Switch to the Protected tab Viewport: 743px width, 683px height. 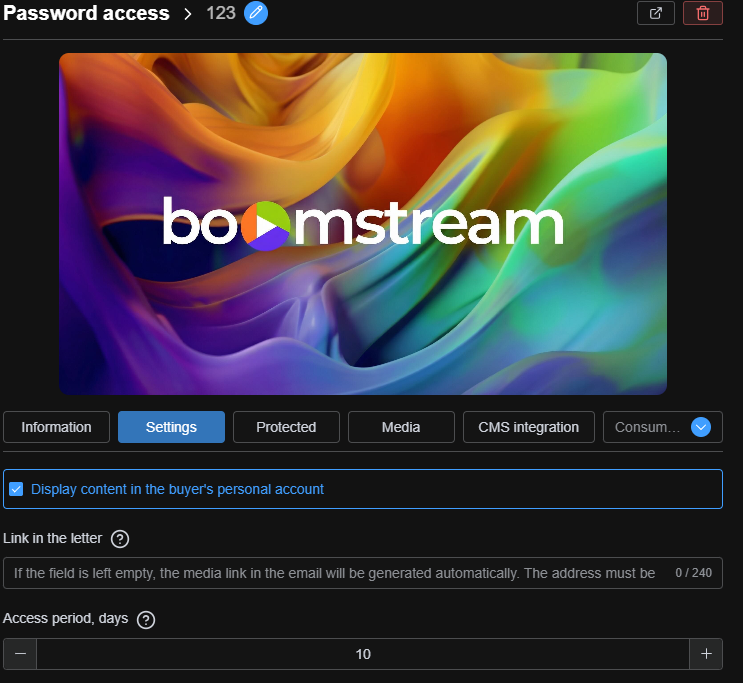click(286, 427)
